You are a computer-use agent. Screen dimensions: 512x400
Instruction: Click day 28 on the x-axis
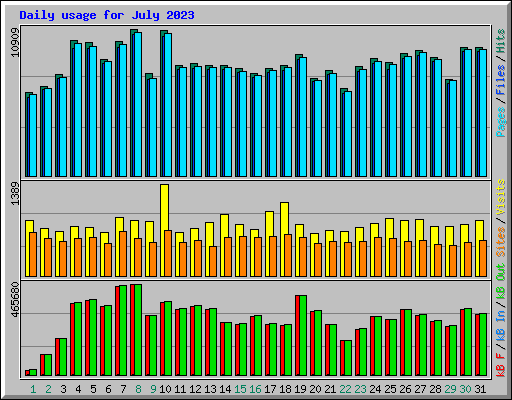[435, 389]
